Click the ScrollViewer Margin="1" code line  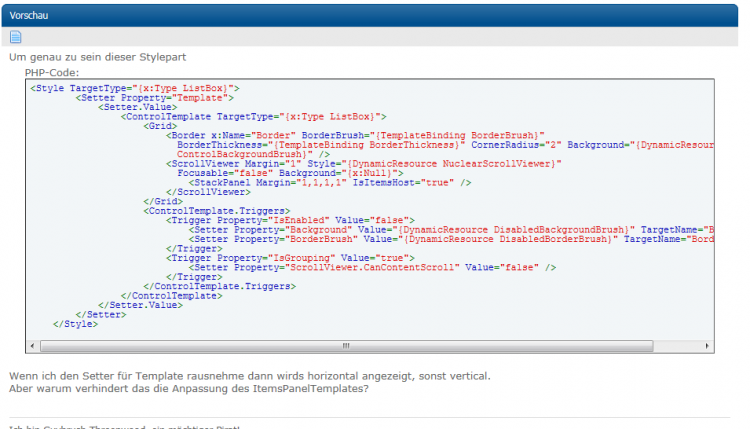click(x=364, y=164)
